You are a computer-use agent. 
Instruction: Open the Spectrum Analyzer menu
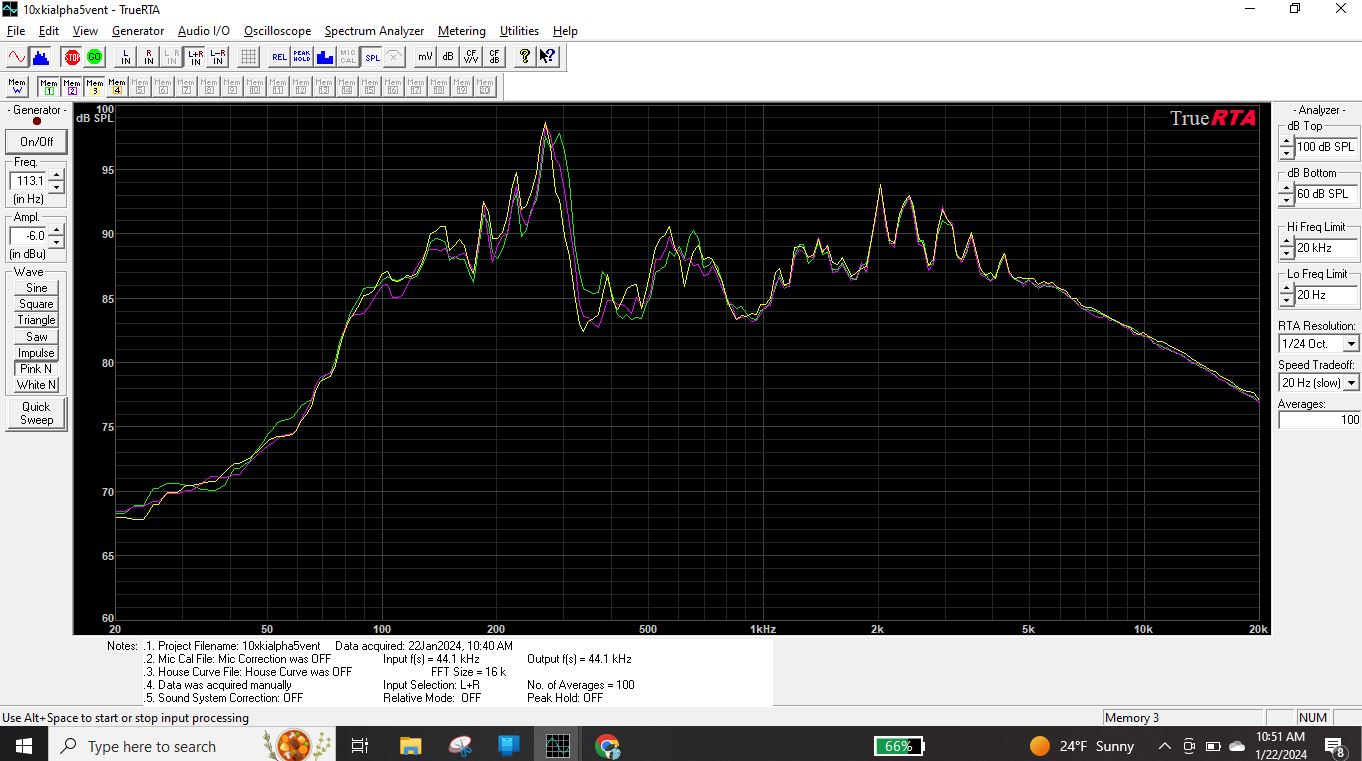[374, 31]
